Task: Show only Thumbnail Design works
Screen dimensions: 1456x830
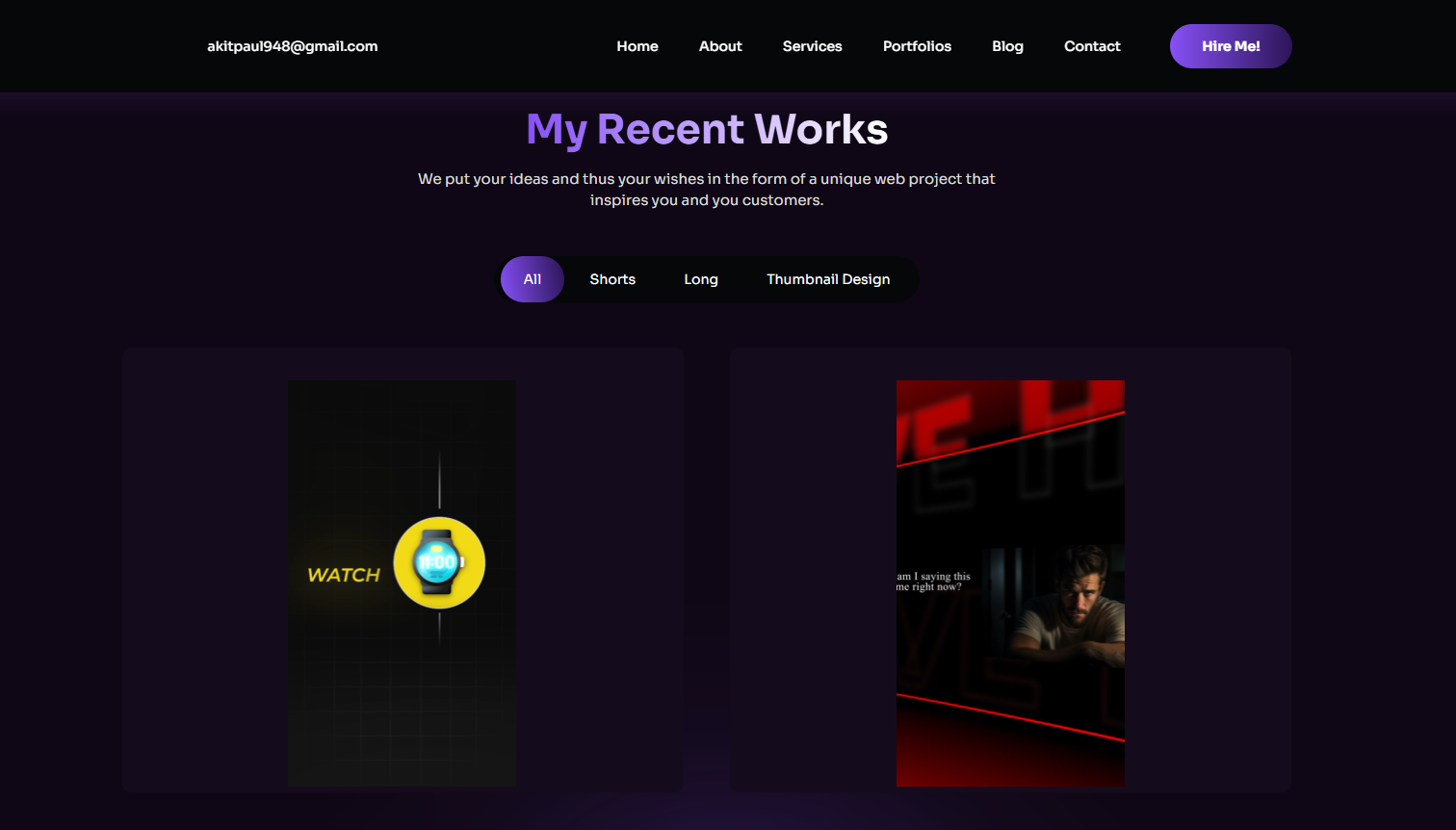Action: 828,279
